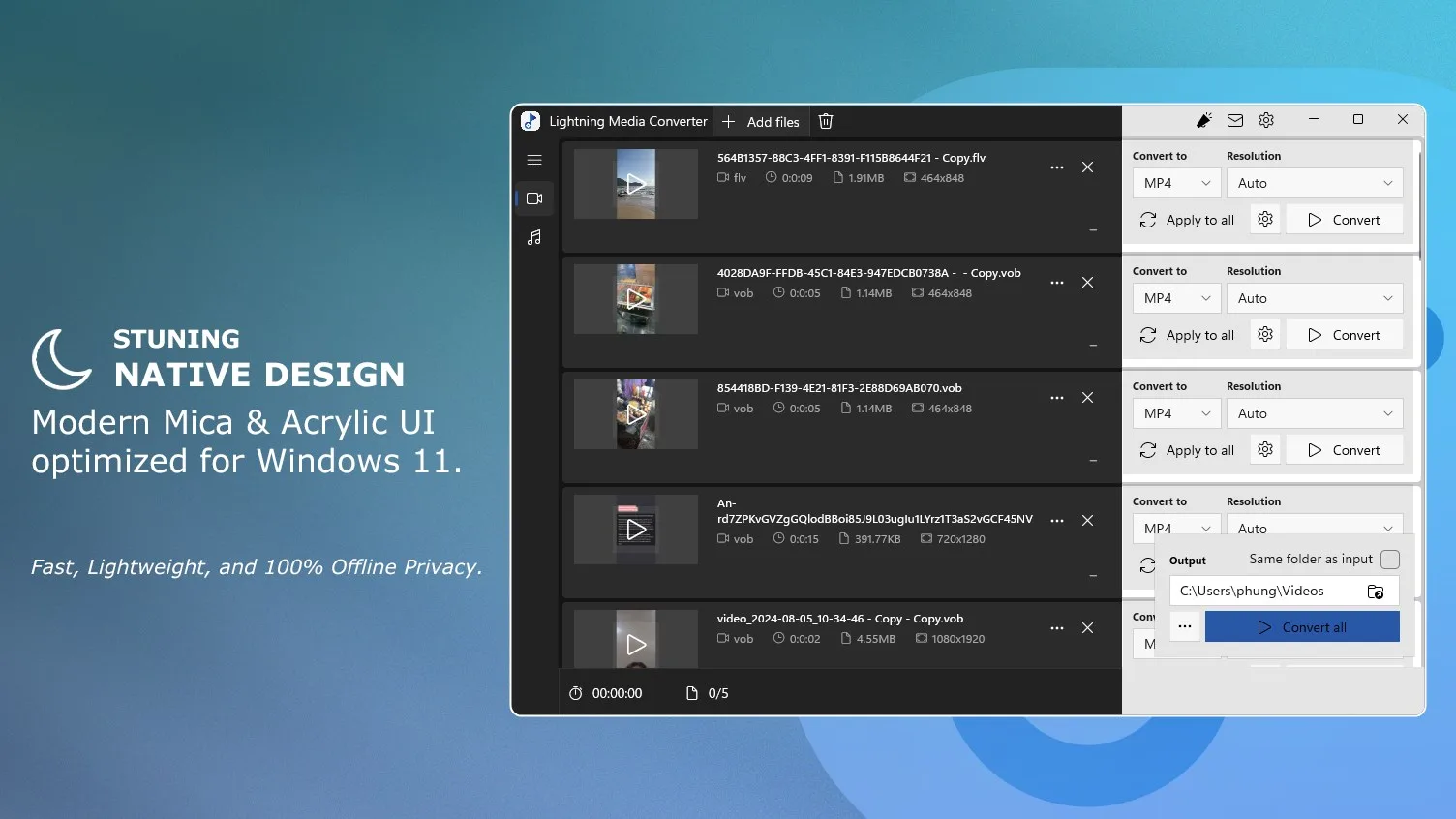Viewport: 1456px width, 819px height.
Task: Click Convert all button
Action: coord(1302,626)
